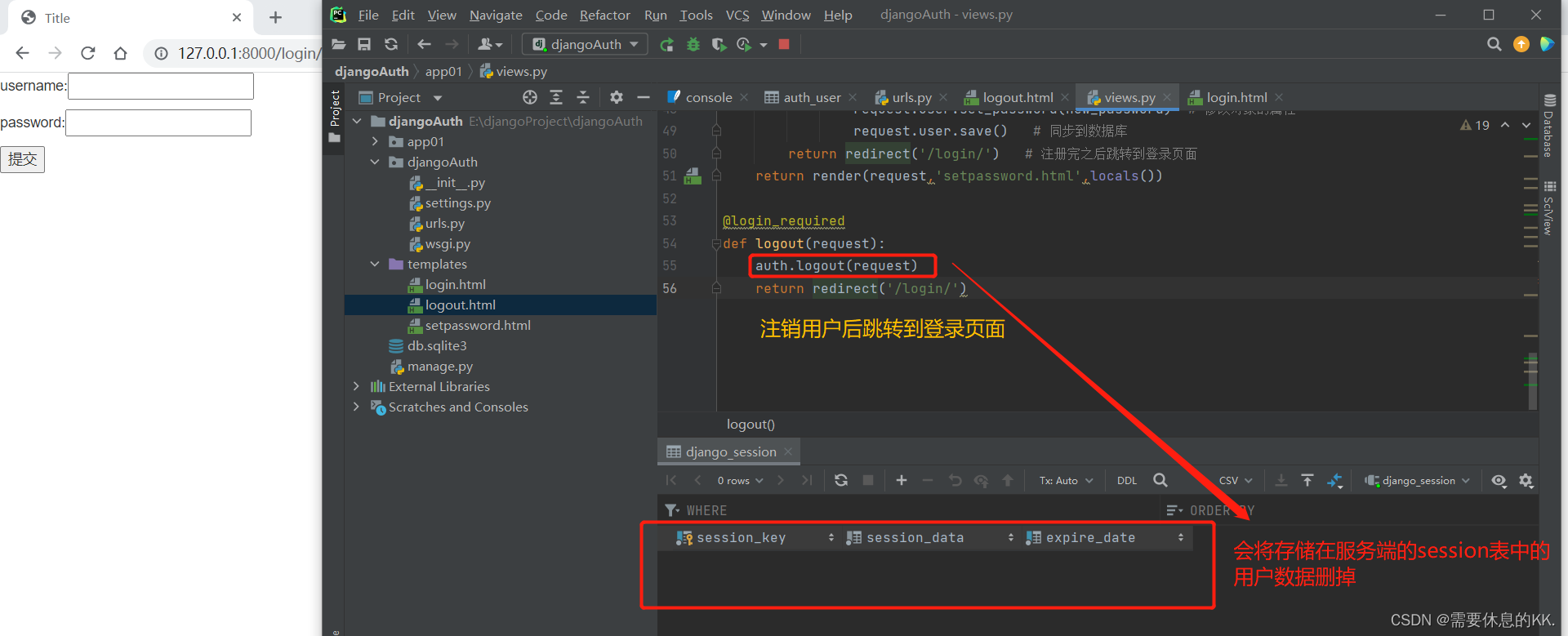The image size is (1568, 636).
Task: Click the Expand All icon in Project panel
Action: (x=556, y=97)
